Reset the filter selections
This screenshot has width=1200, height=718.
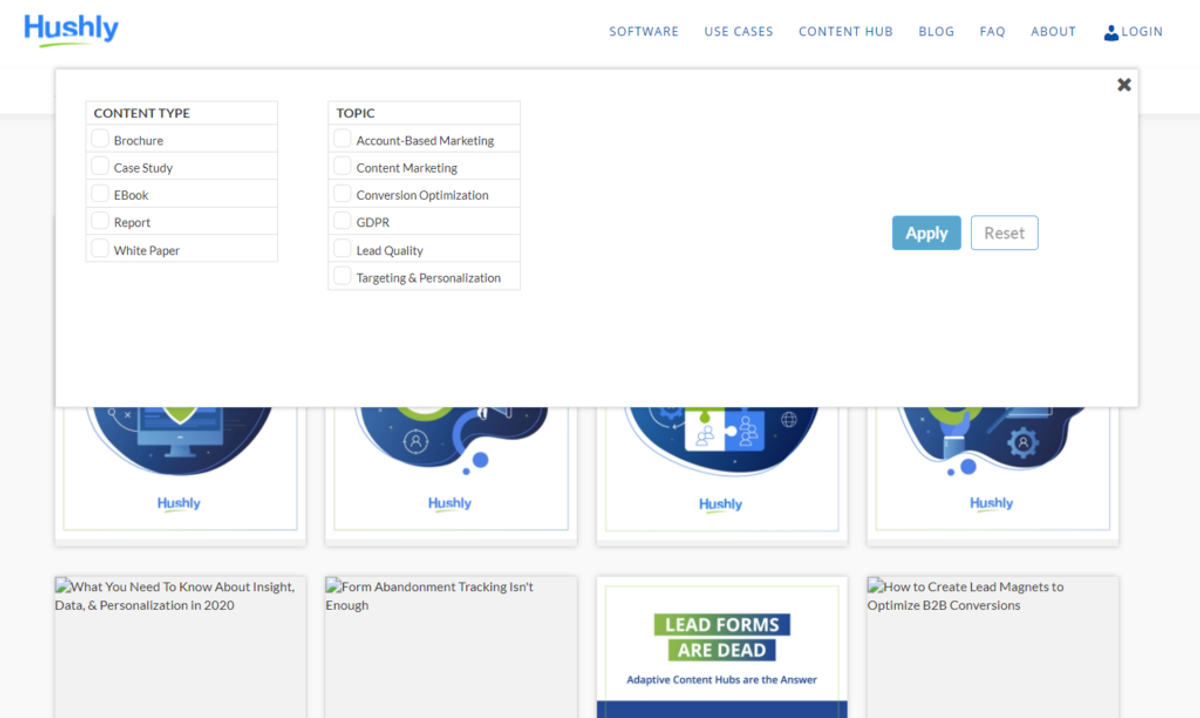1004,233
